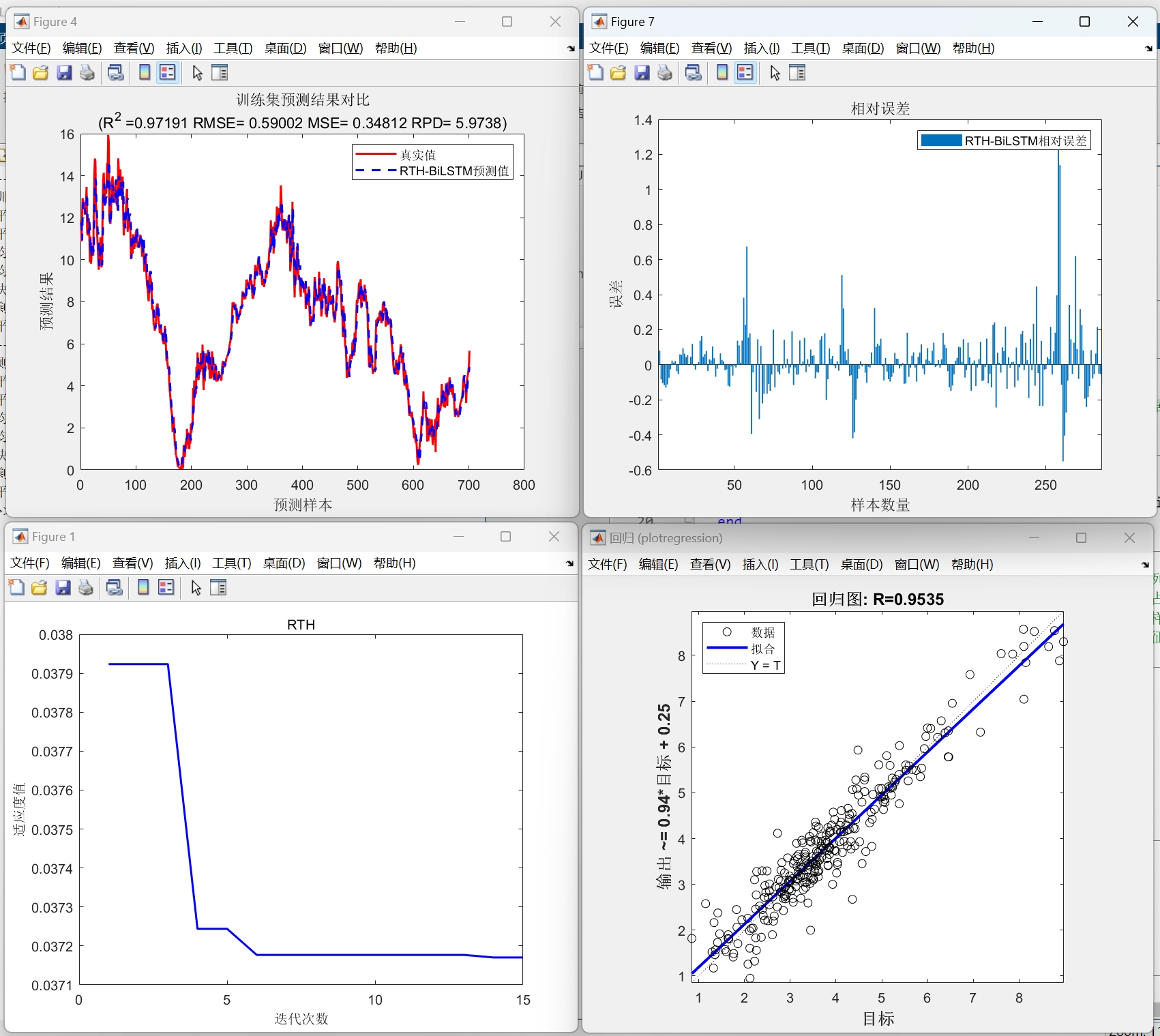Open a file from Figure 7 toolbar
1160x1036 pixels.
point(619,72)
